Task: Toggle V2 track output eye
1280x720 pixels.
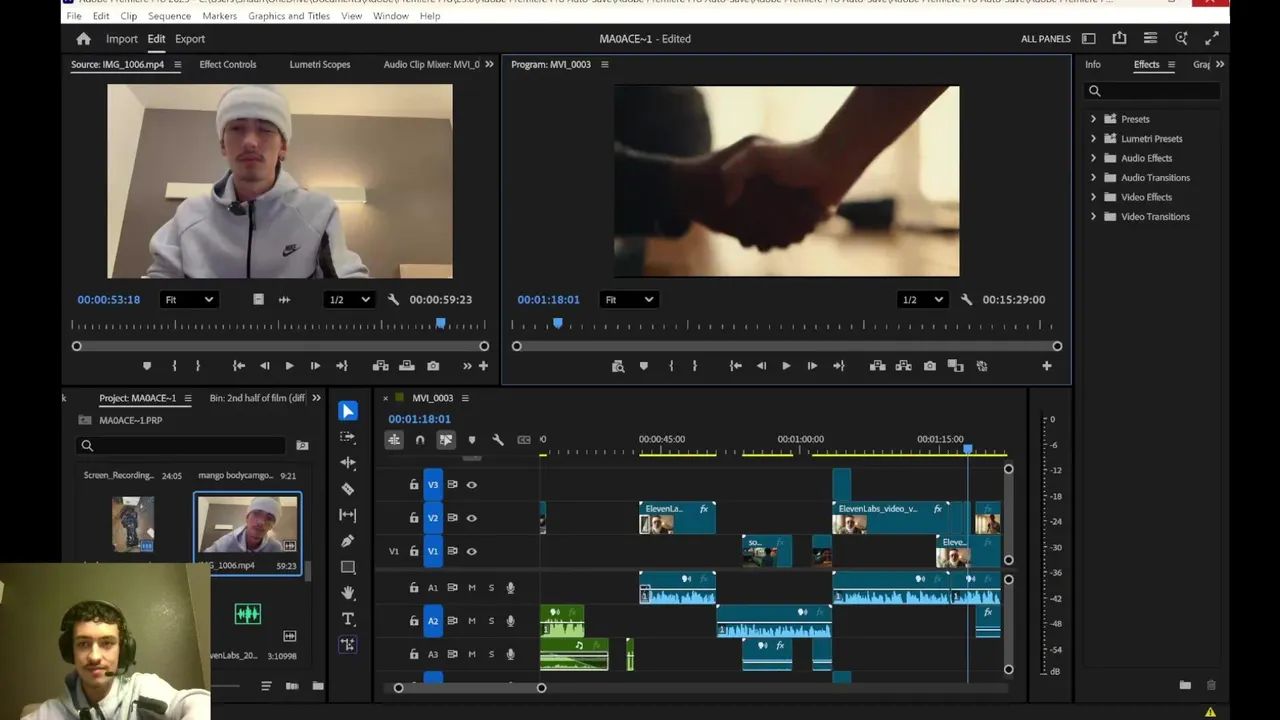Action: (472, 518)
